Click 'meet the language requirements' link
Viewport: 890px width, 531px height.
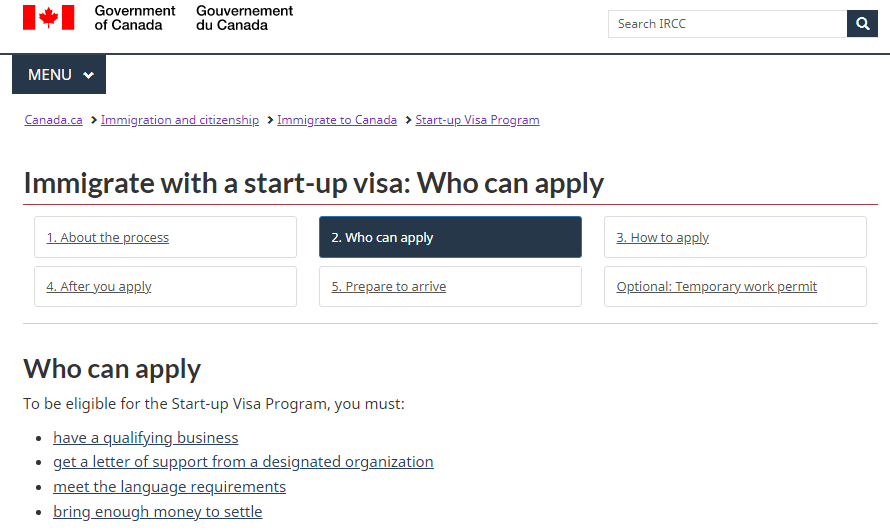pyautogui.click(x=170, y=487)
